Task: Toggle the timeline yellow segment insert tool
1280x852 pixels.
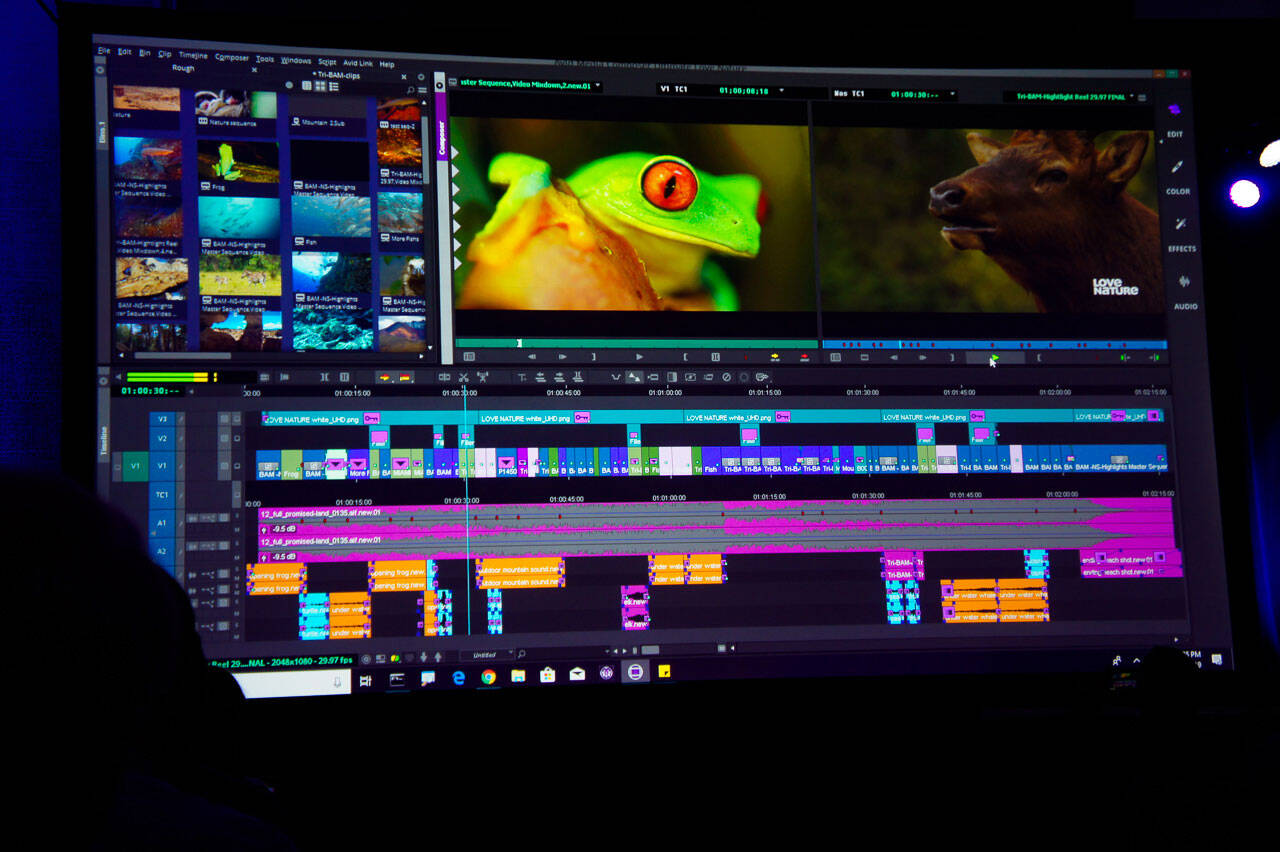Action: coord(384,377)
